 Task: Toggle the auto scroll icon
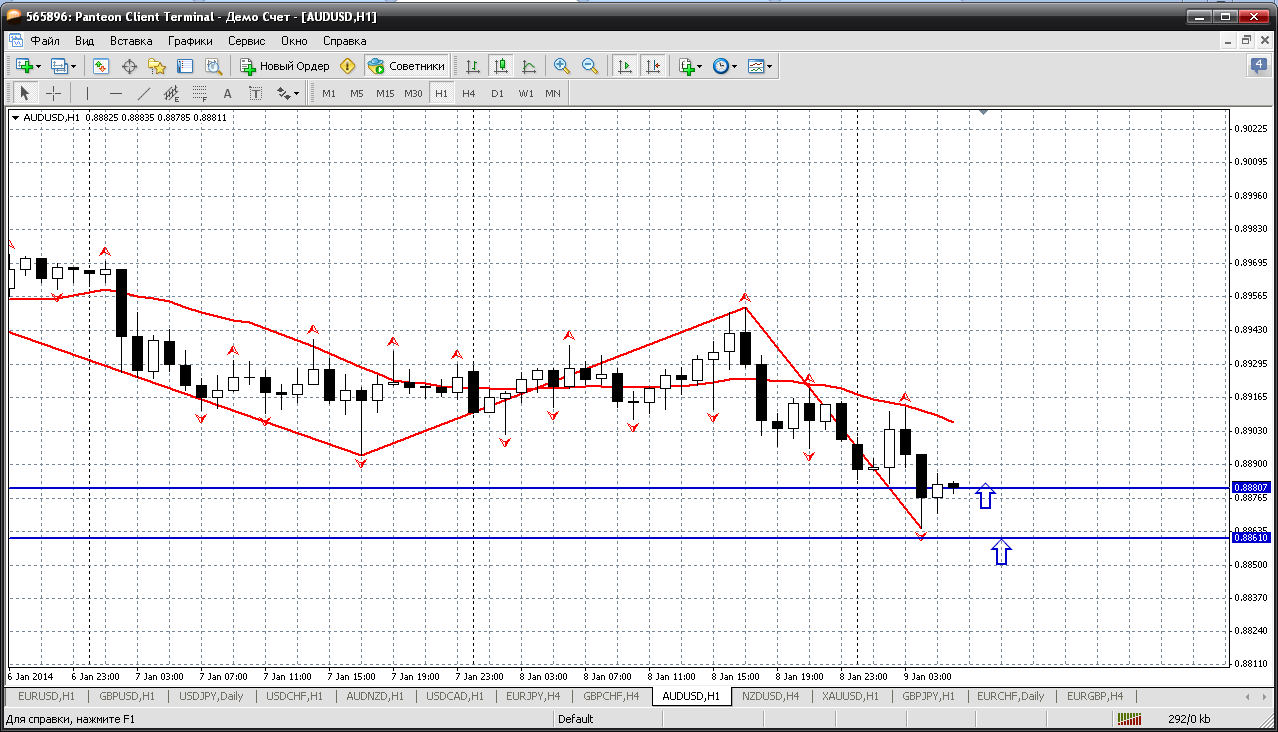tap(625, 66)
